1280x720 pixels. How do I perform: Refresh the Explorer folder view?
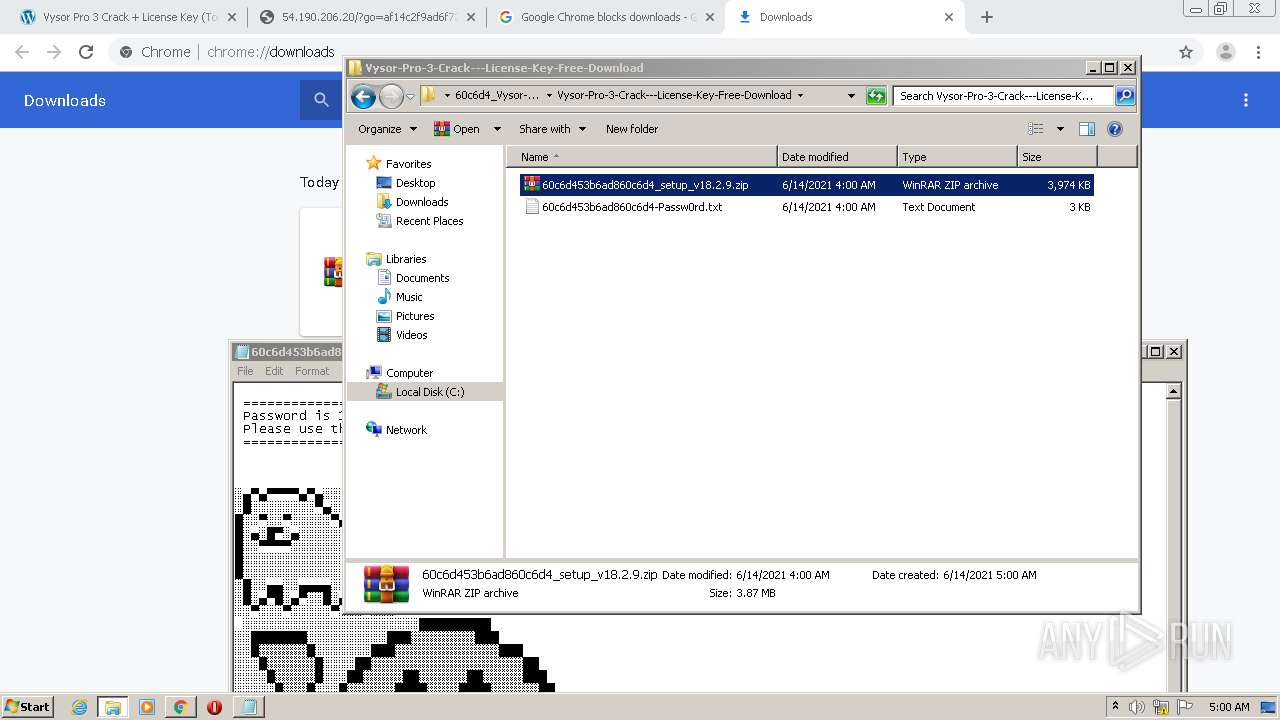click(x=876, y=96)
